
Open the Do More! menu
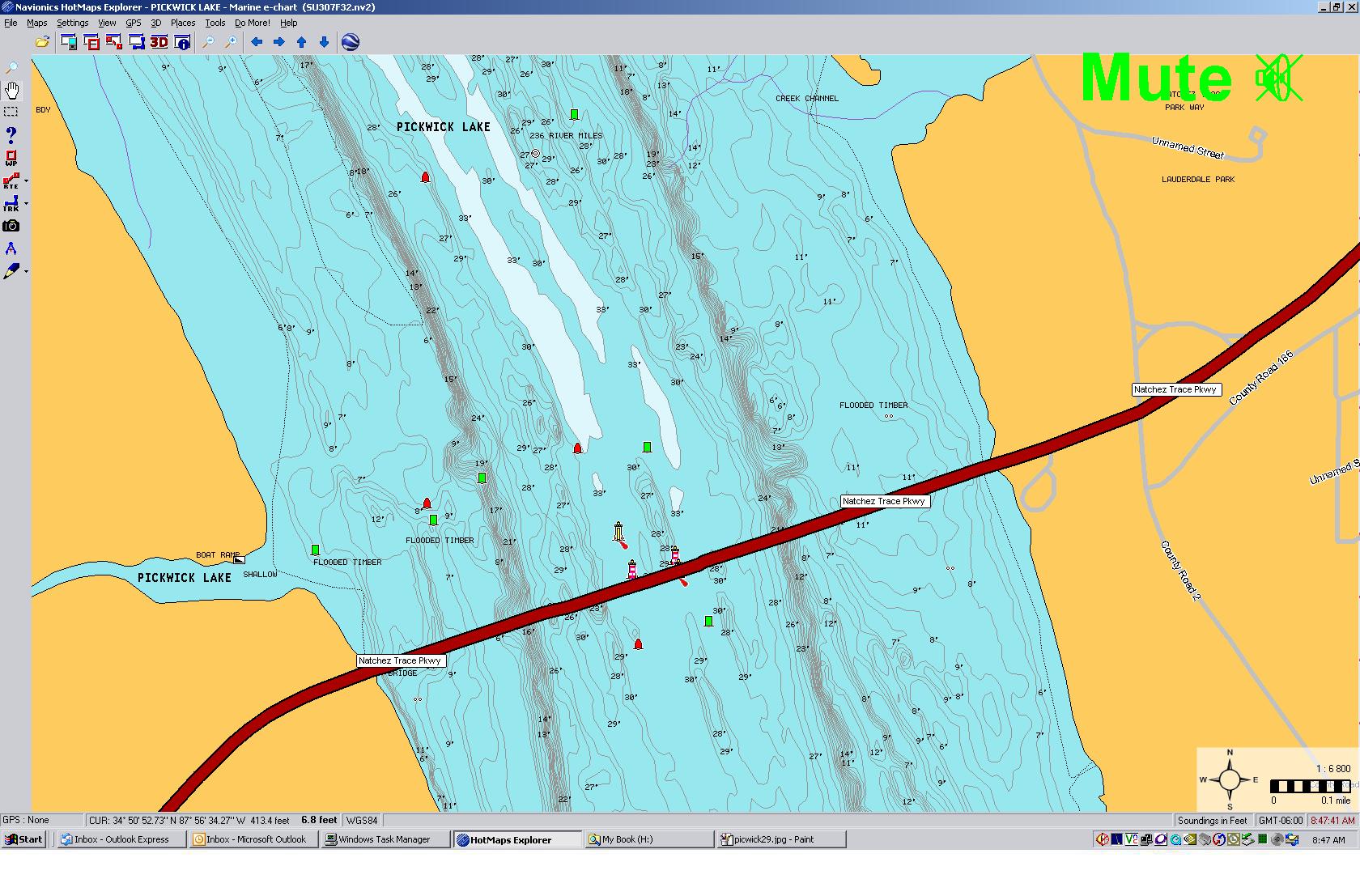point(252,23)
